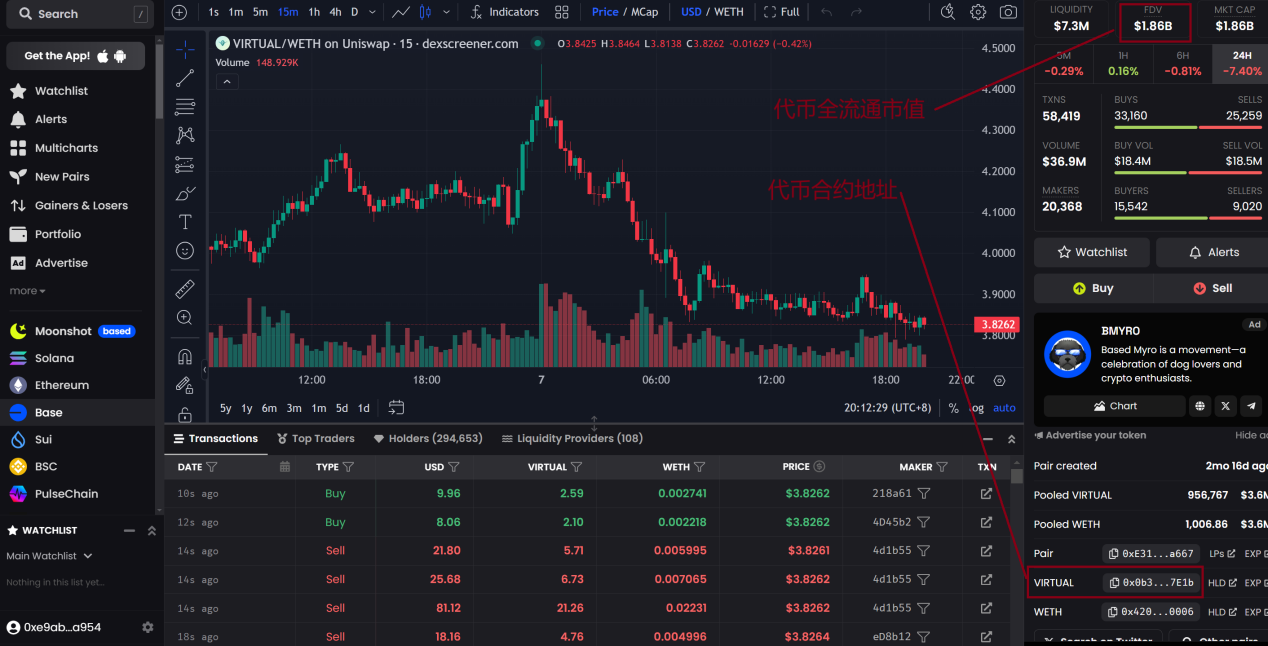Open account settings gear beside 0xe9ab...a954
This screenshot has height=646, width=1268.
(148, 627)
